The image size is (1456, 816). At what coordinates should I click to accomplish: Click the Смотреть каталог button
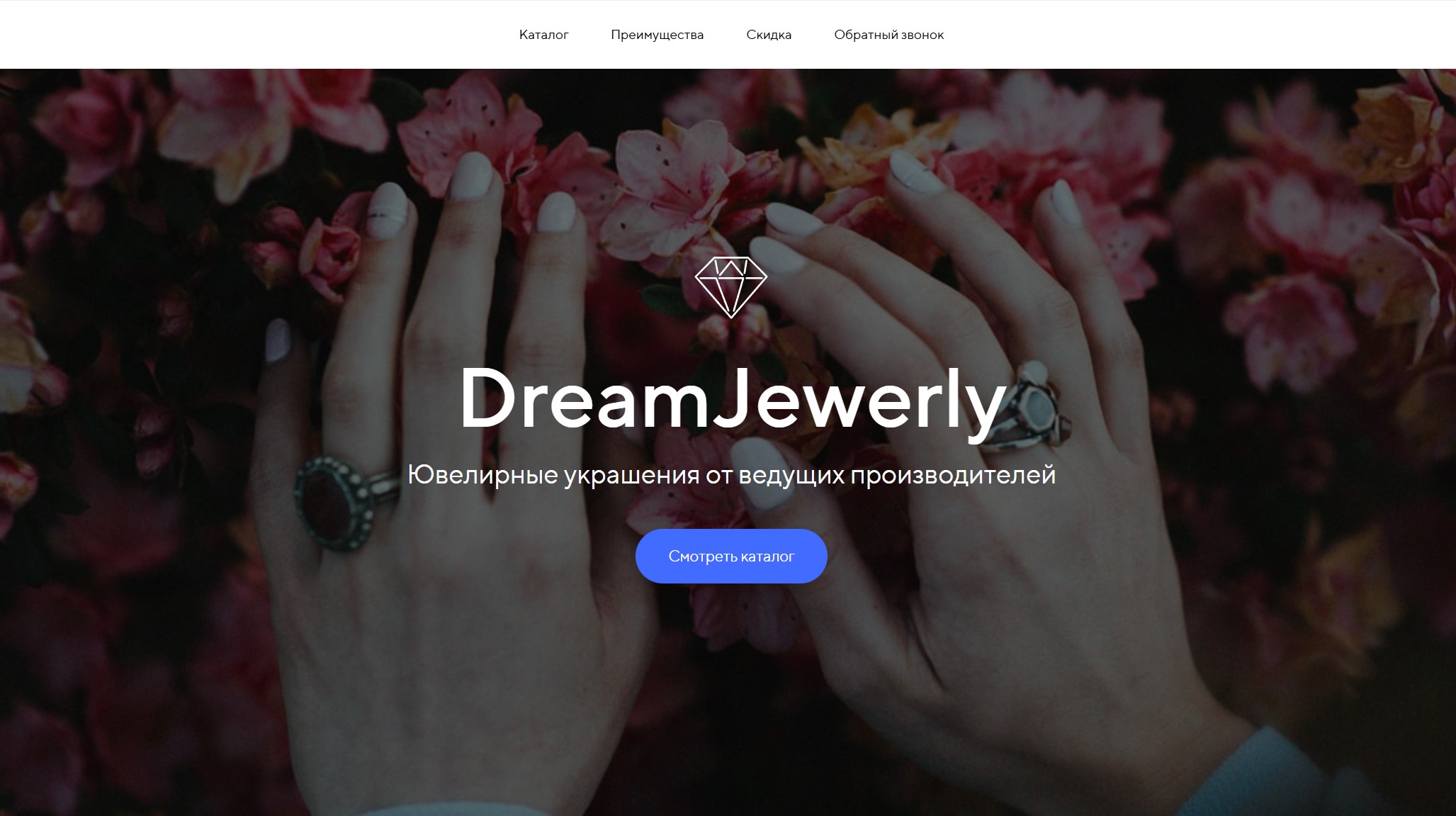tap(731, 556)
